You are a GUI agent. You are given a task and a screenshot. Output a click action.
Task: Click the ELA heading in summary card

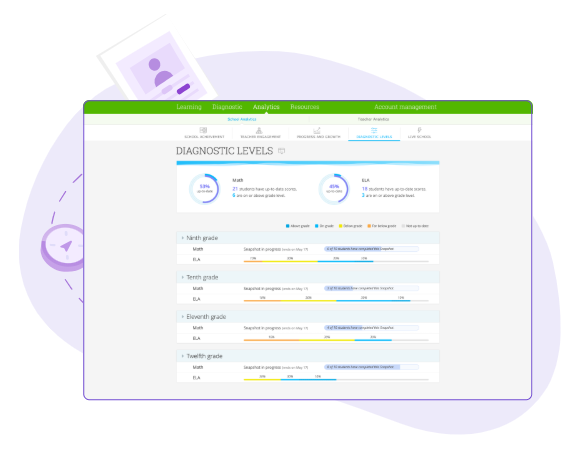(x=366, y=180)
